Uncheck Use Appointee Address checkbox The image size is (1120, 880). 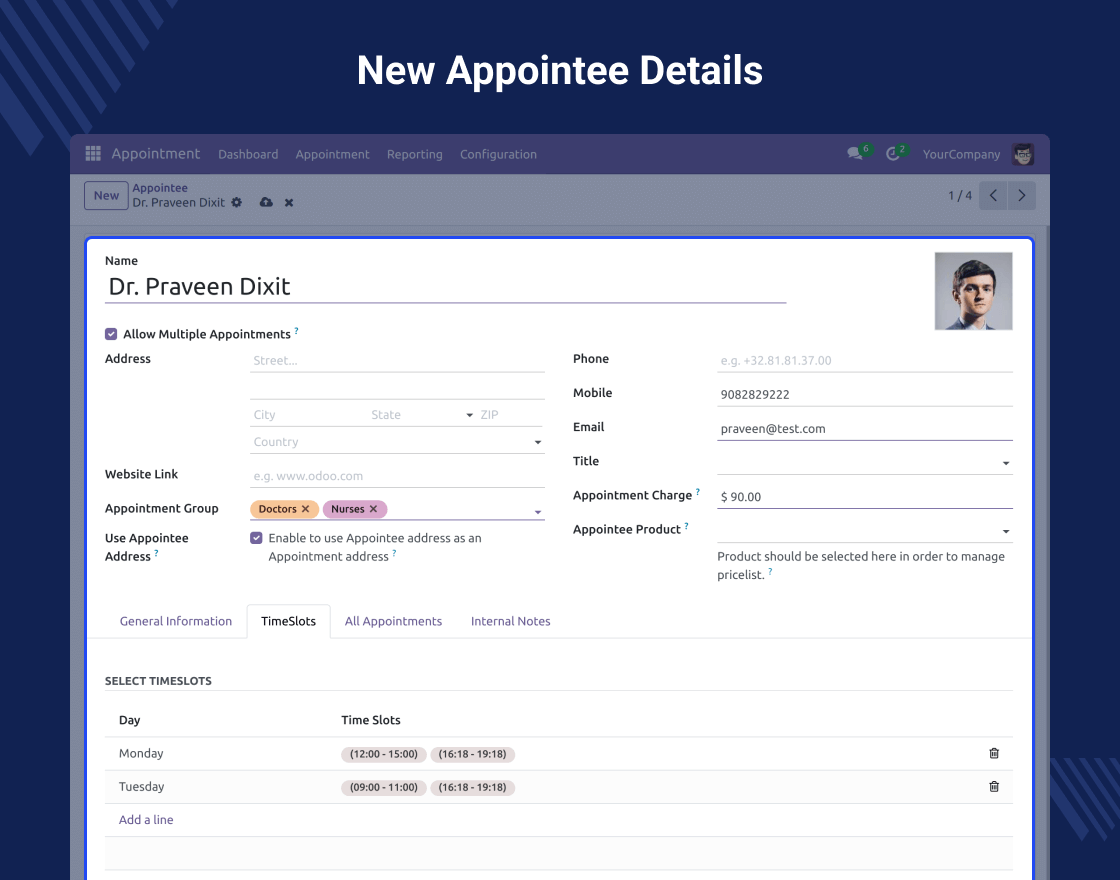coord(256,538)
